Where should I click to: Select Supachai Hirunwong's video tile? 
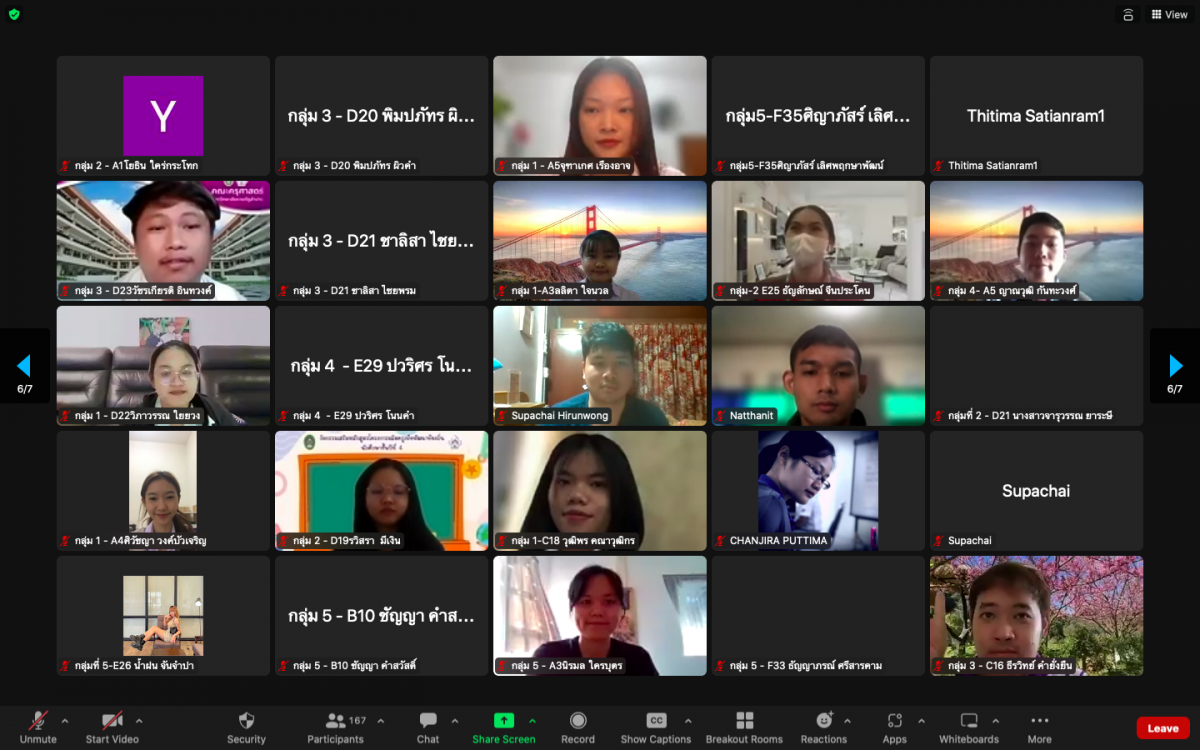[x=600, y=366]
